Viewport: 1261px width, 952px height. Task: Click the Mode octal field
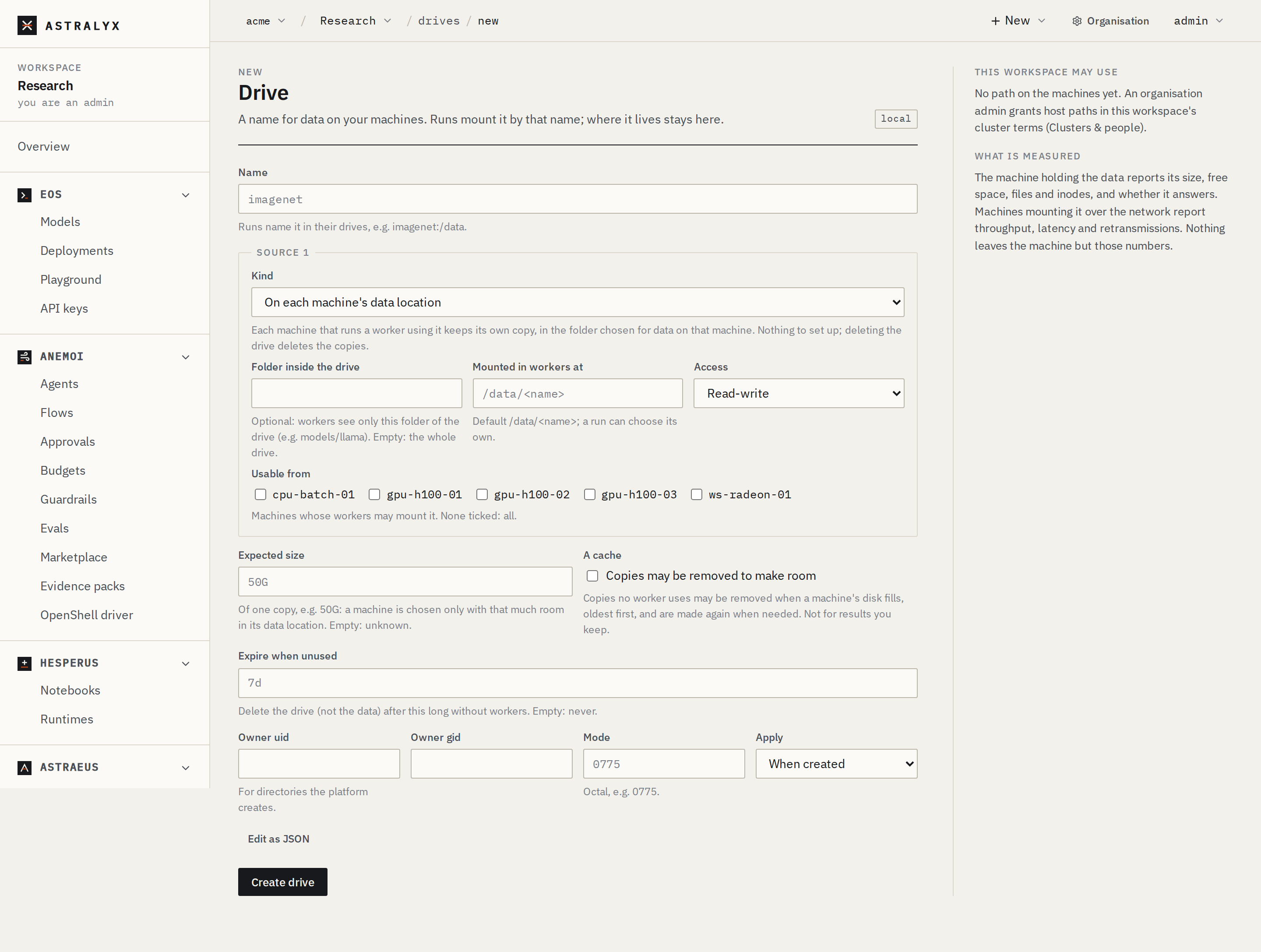(664, 765)
